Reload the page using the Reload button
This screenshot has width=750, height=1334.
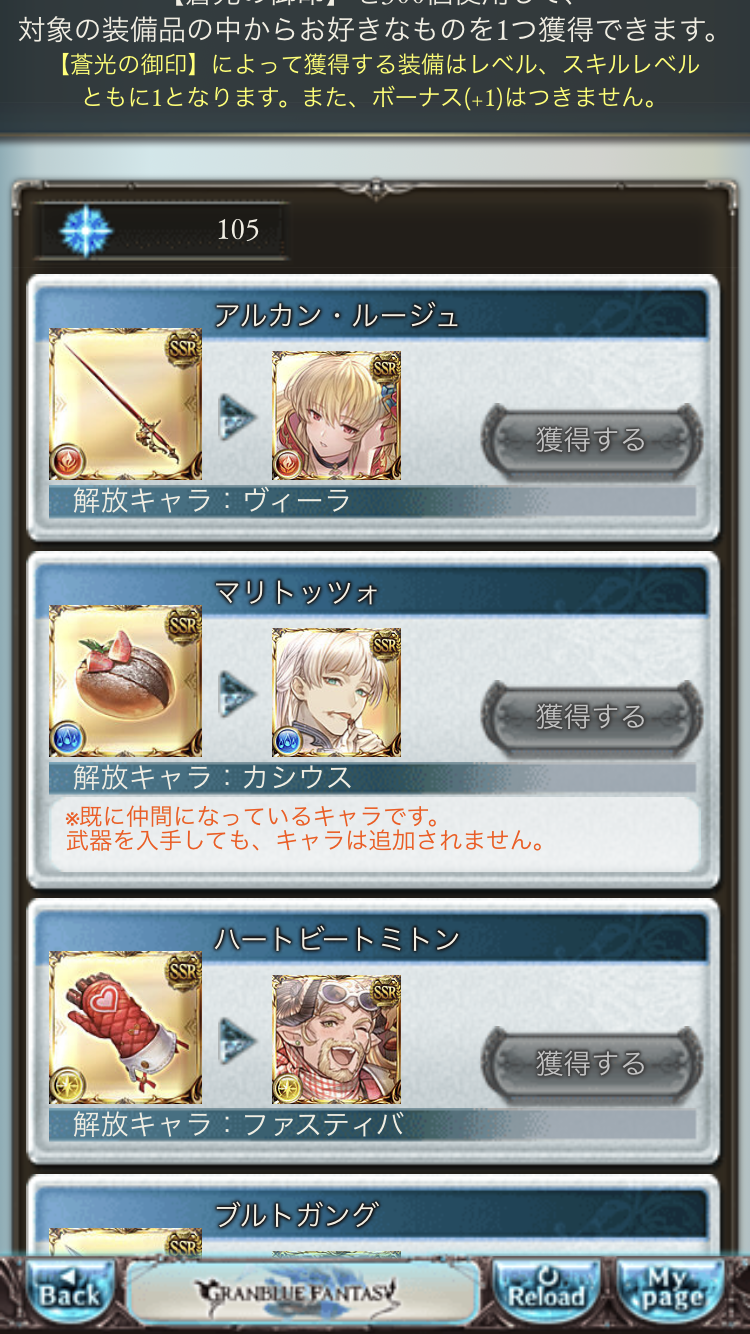(x=546, y=1292)
